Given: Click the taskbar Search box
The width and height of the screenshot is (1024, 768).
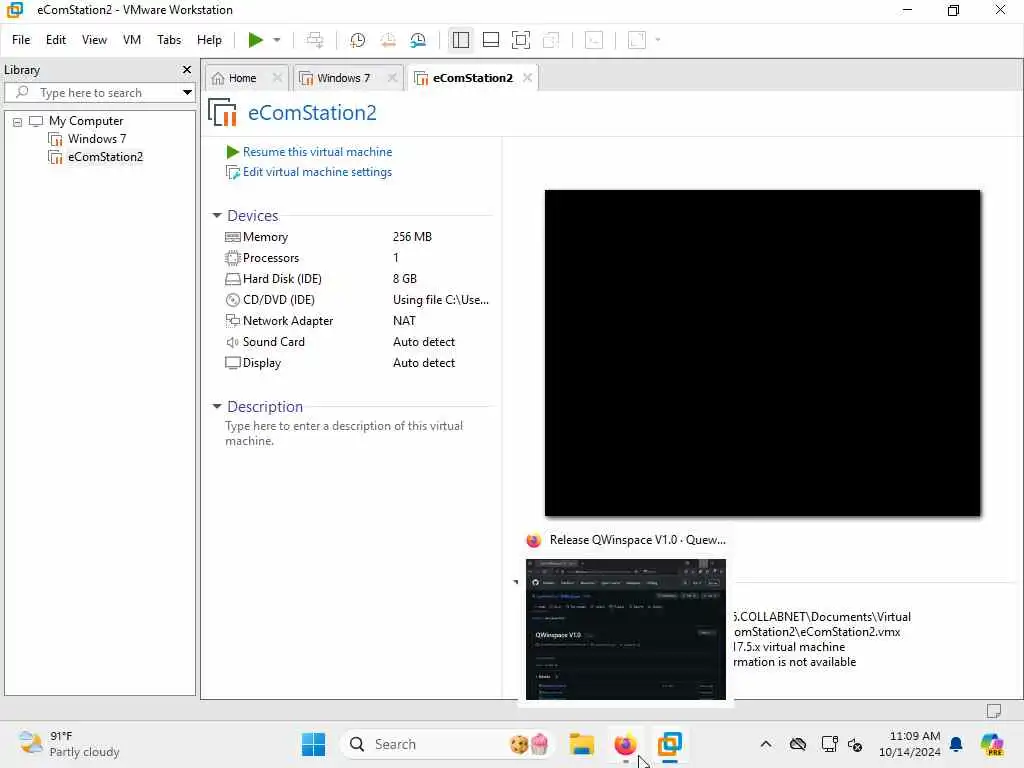Looking at the screenshot, I should click(x=448, y=744).
